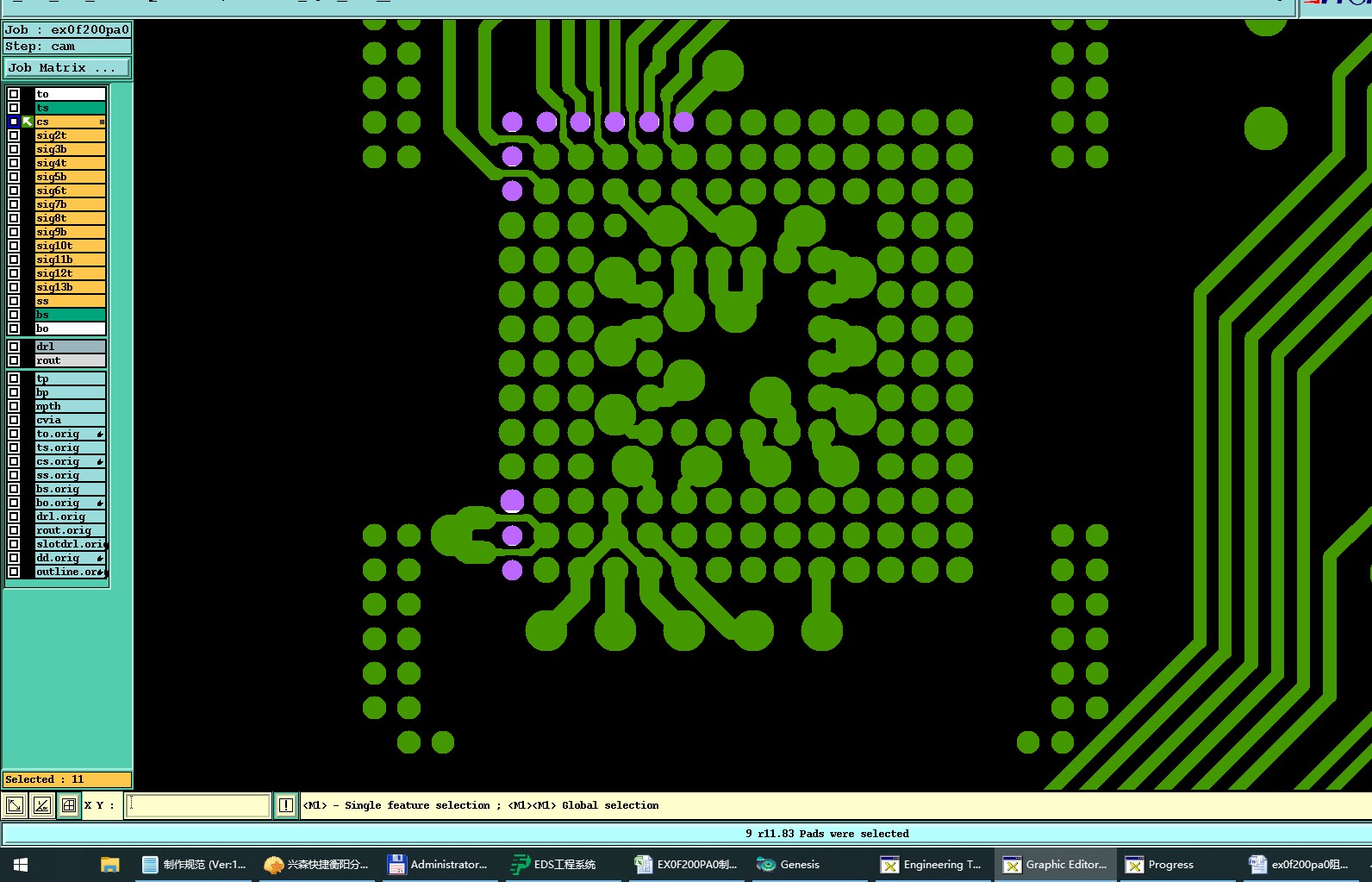Toggle display checkbox for layer drl
Screen dimensions: 1372x882
[x=14, y=347]
